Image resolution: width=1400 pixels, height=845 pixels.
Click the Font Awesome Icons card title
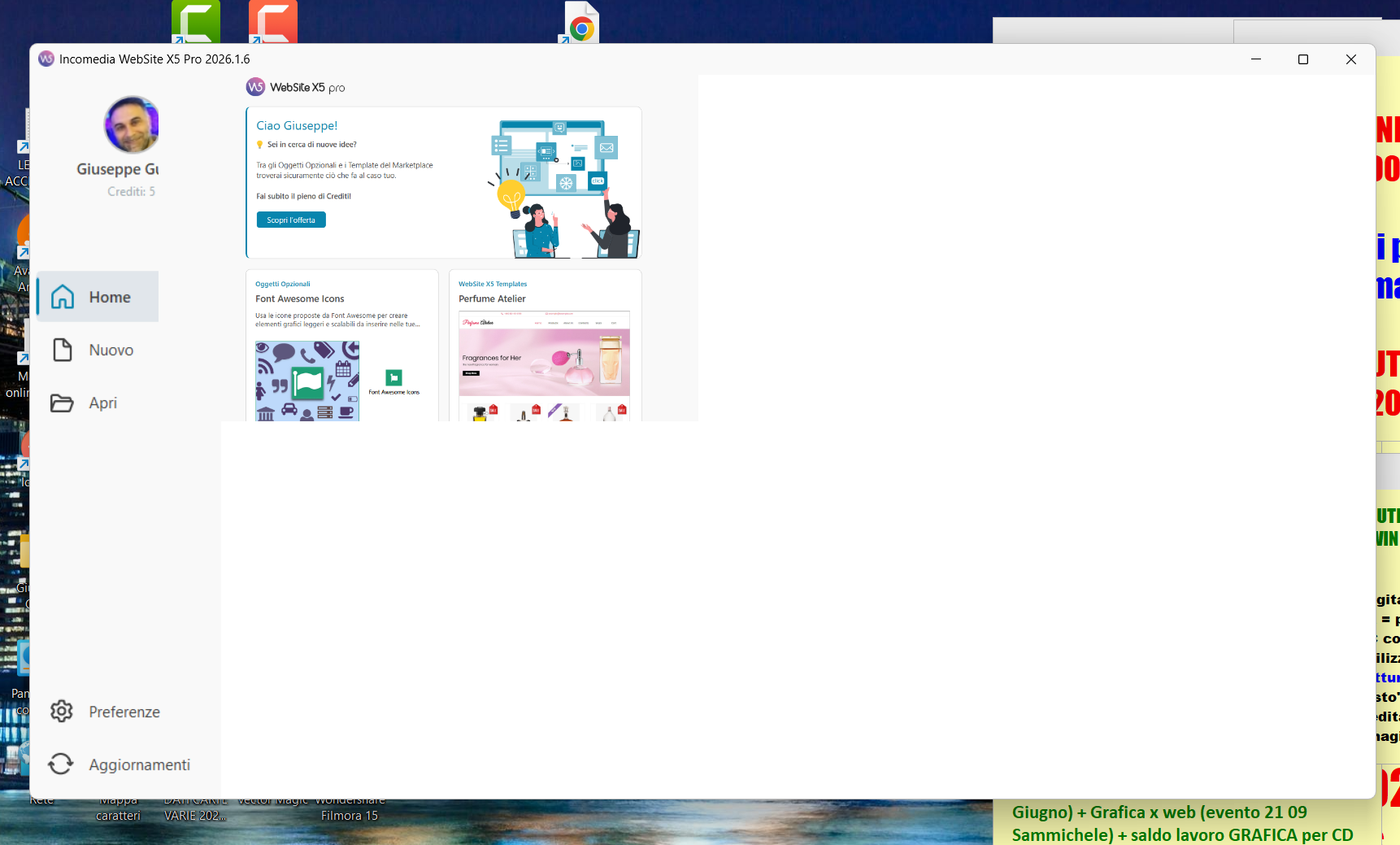299,299
